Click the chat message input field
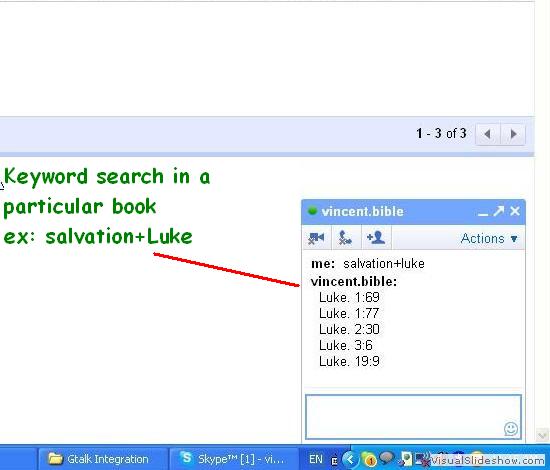The image size is (550, 470). pos(414,416)
